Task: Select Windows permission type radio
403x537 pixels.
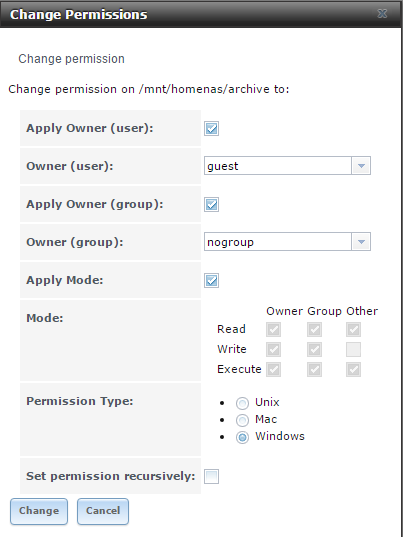Action: 242,437
